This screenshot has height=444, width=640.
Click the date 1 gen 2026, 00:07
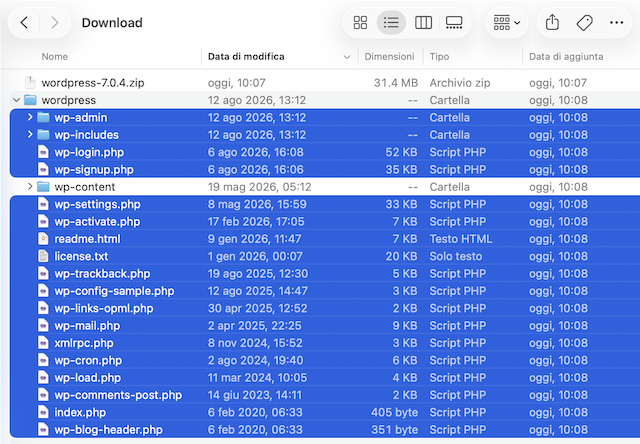[255, 256]
